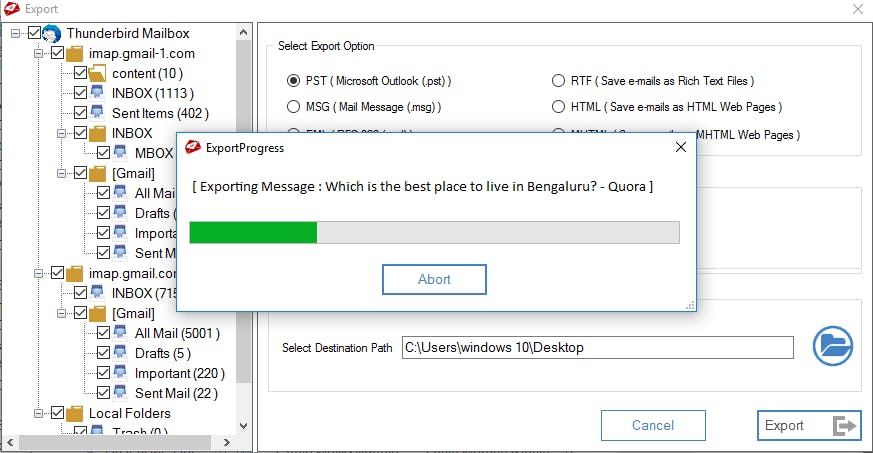
Task: Uncheck the Sent Mail (22) checkbox
Action: tap(103, 393)
